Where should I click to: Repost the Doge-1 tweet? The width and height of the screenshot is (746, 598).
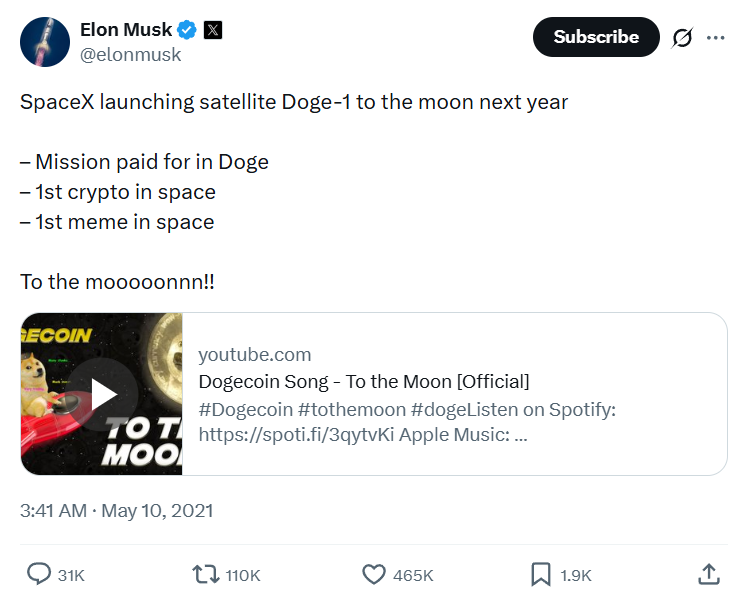pos(205,574)
